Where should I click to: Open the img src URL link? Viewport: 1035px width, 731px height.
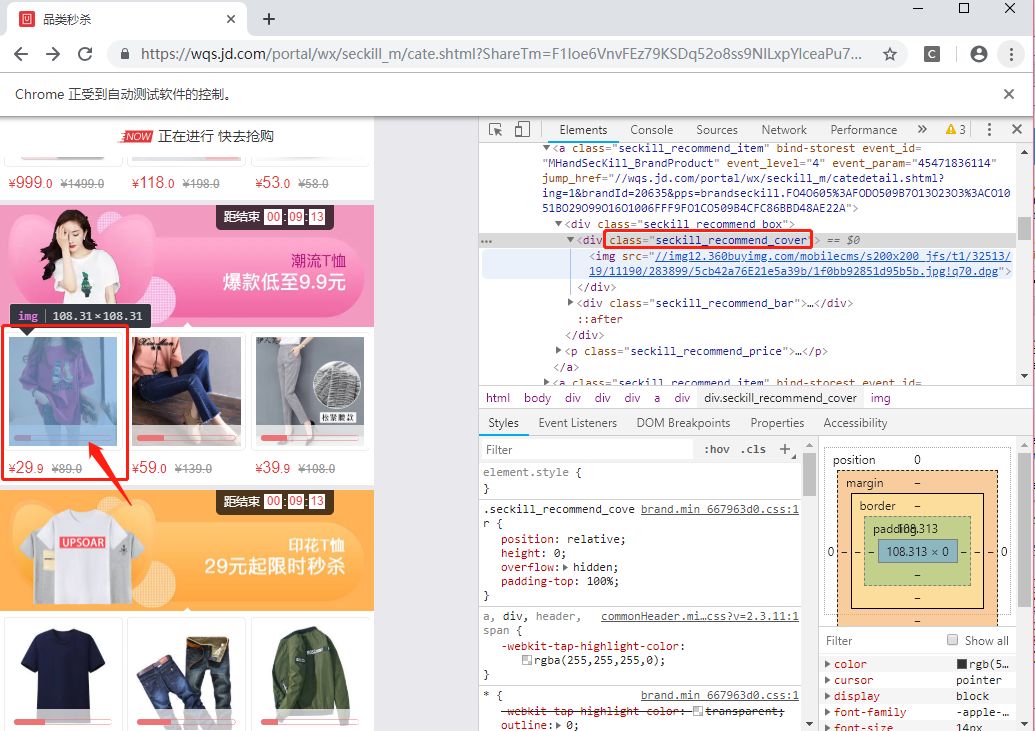coord(799,263)
